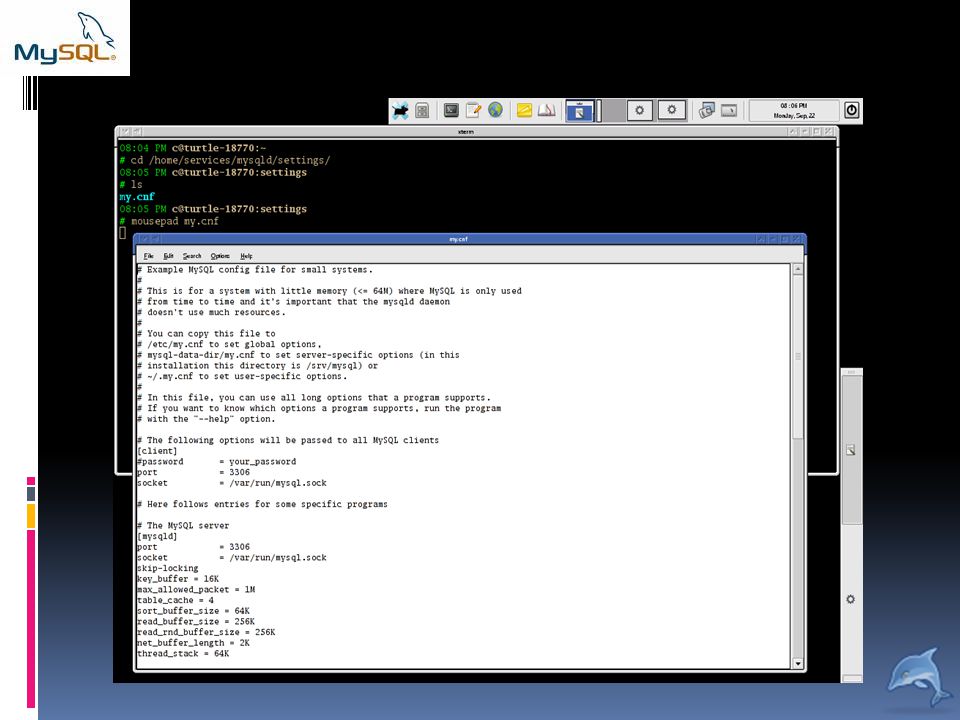Click the [client] section line

point(157,451)
